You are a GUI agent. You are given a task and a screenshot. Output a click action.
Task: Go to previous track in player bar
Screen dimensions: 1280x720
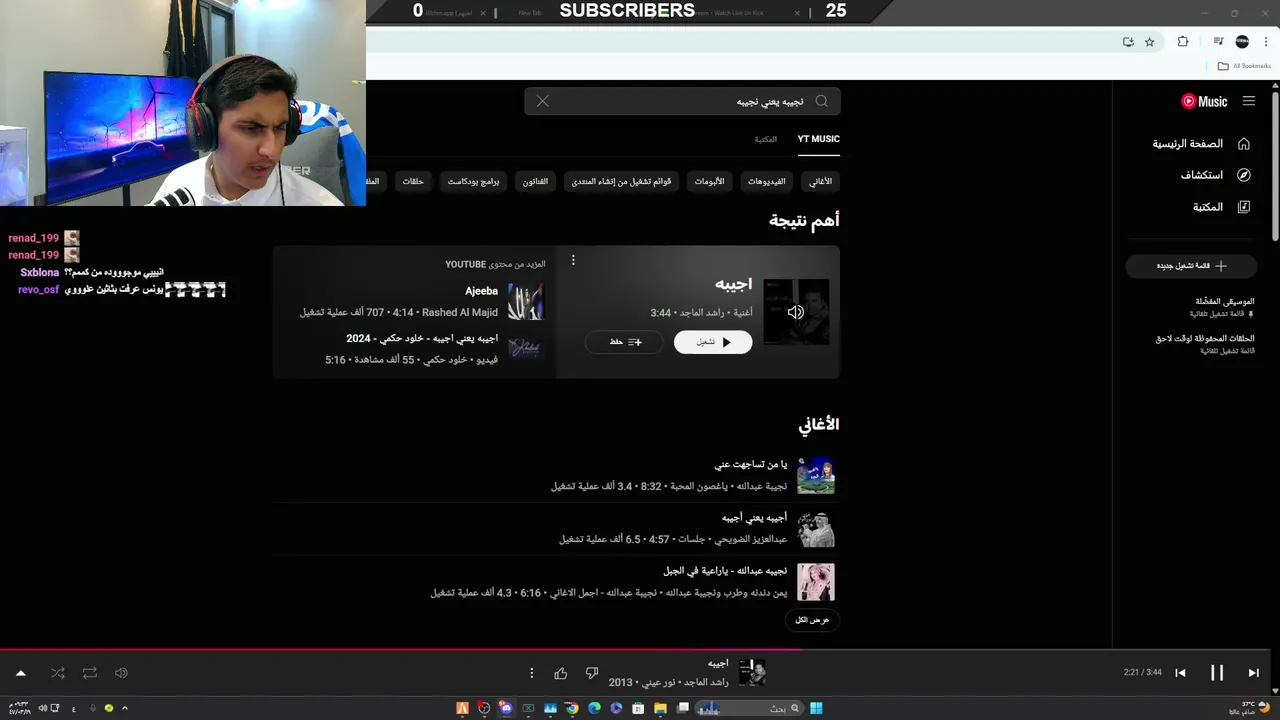click(x=1180, y=673)
